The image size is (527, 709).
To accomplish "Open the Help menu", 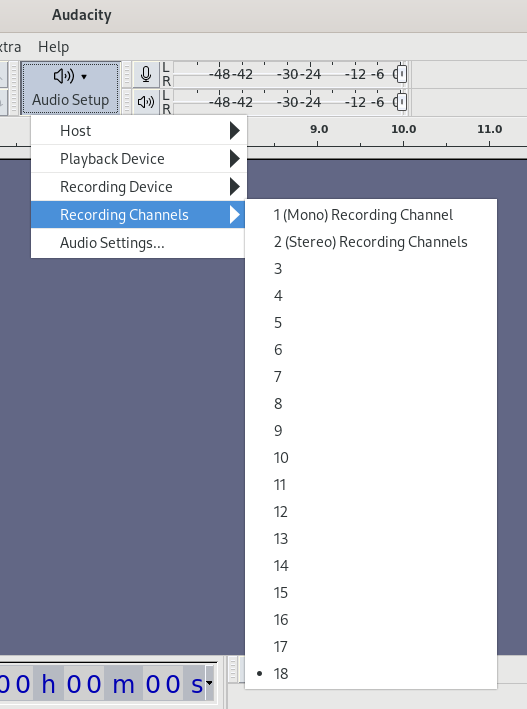I will 53,47.
